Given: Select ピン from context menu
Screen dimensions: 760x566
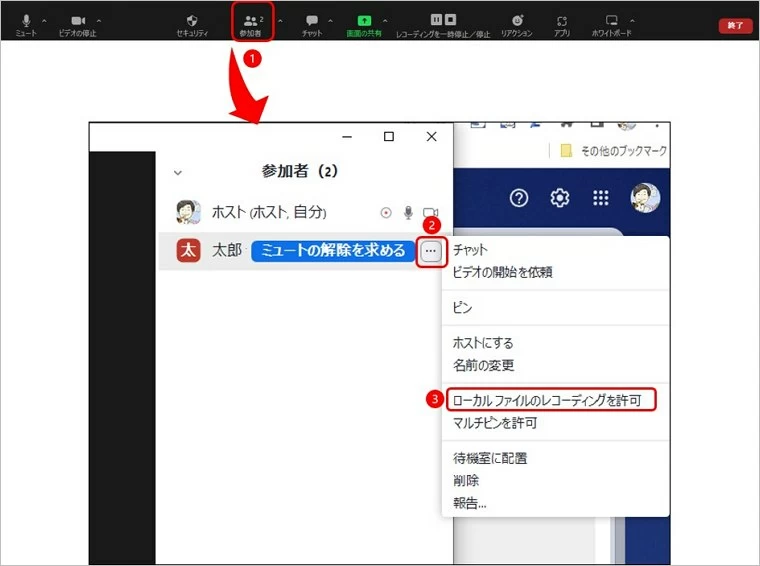Looking at the screenshot, I should [462, 307].
